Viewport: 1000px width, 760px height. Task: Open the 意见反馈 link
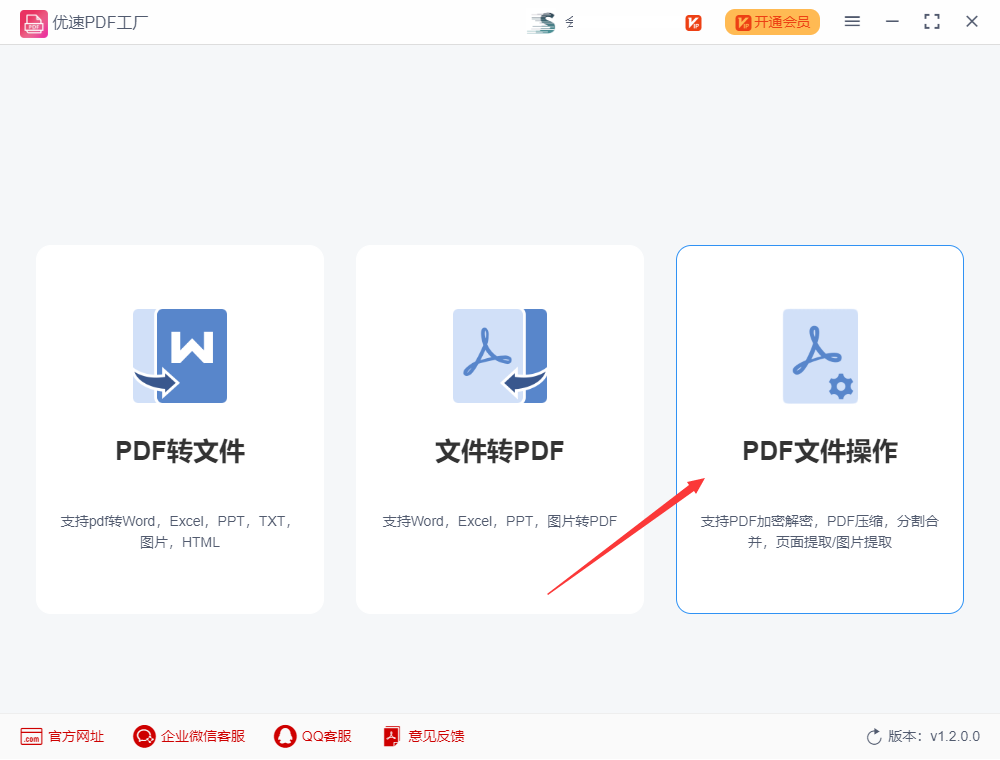coord(436,736)
